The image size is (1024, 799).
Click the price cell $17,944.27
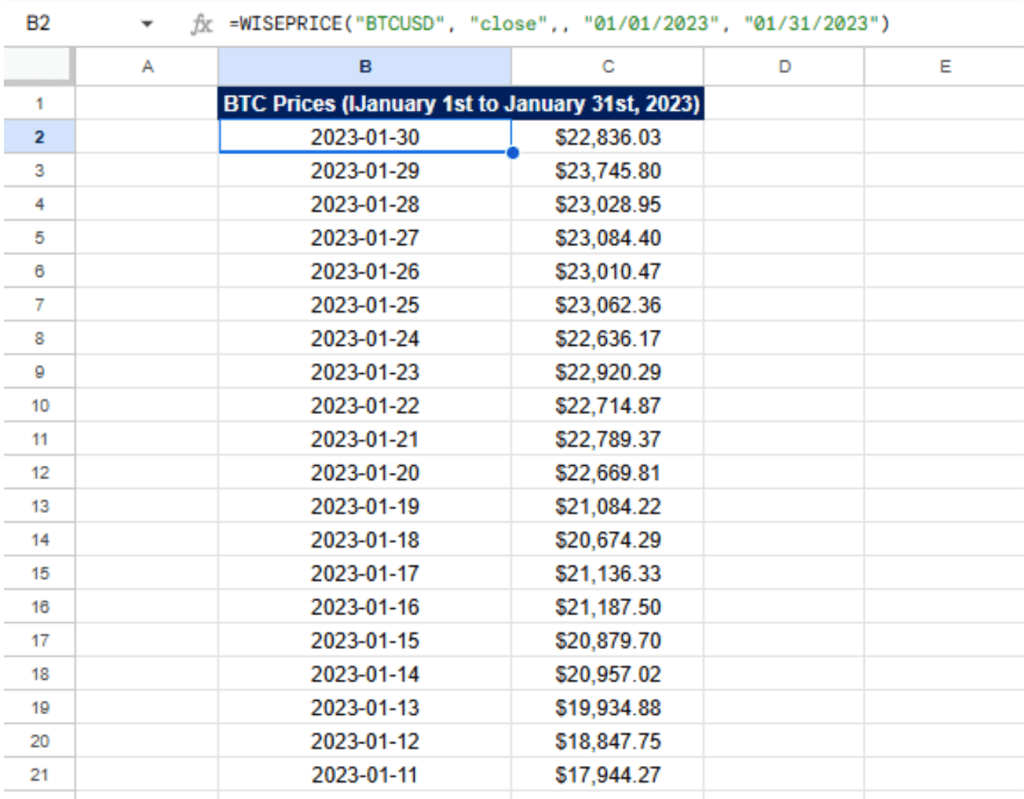(607, 774)
